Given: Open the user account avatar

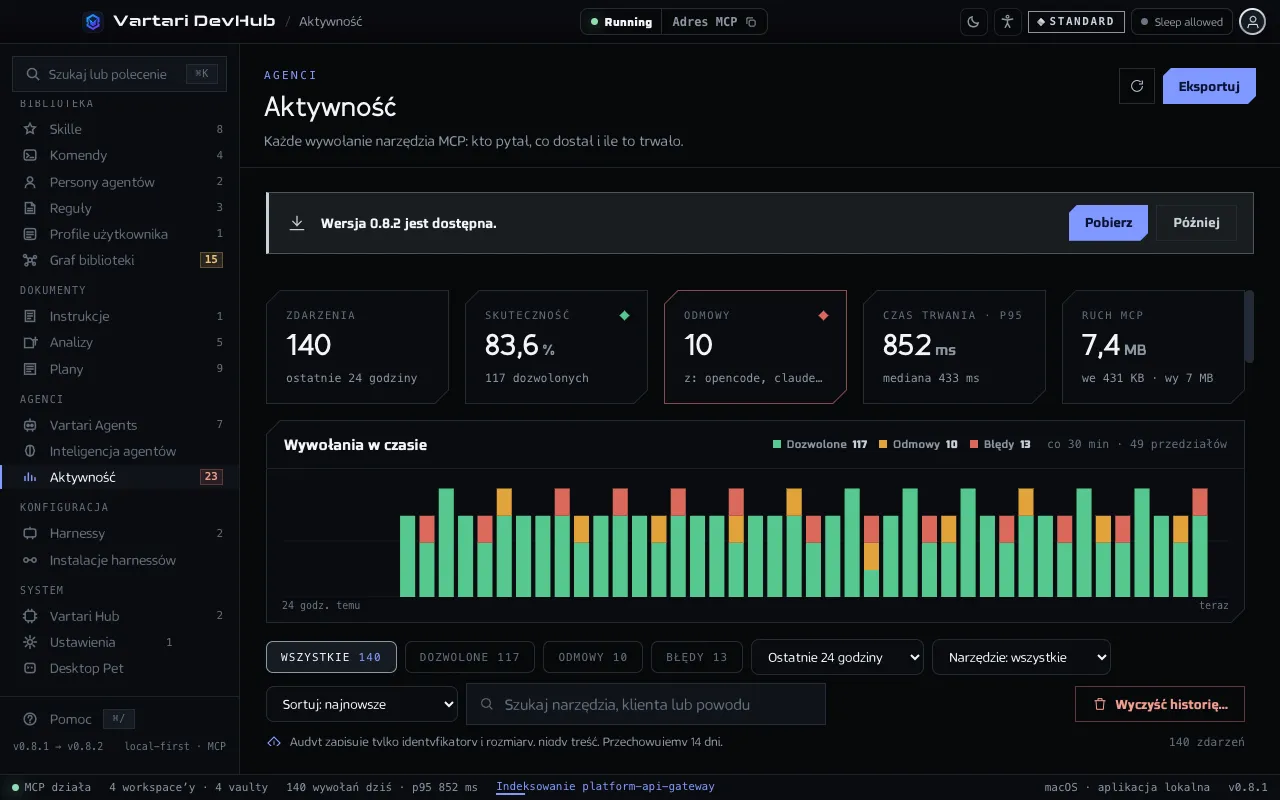Looking at the screenshot, I should (x=1252, y=22).
